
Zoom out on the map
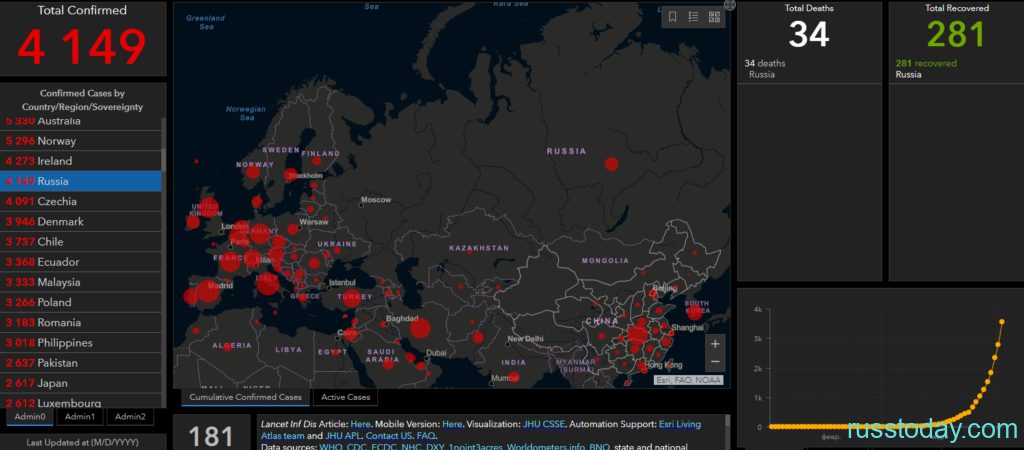point(715,362)
